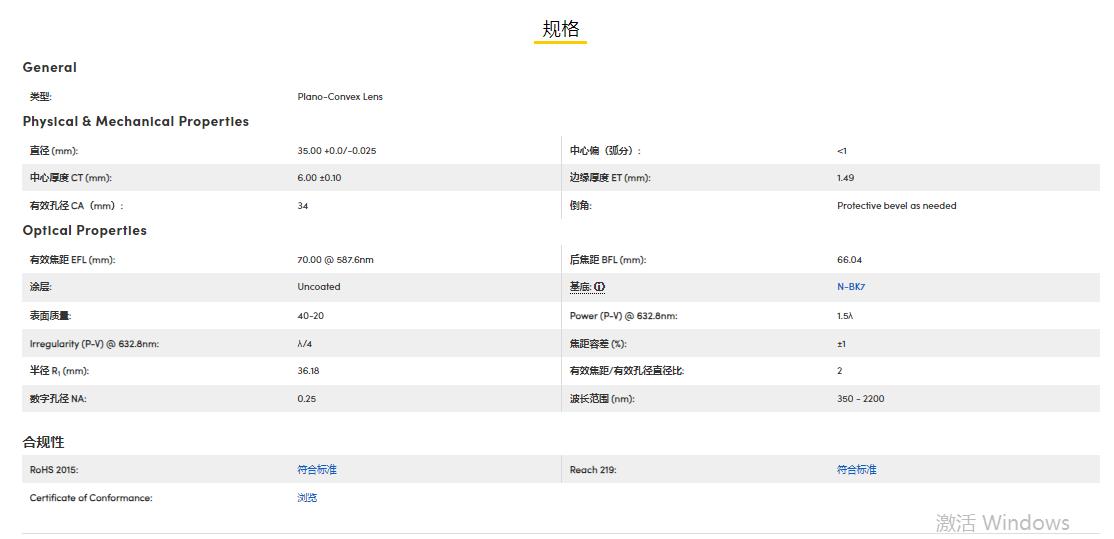Click the 半径 R1 (mm) label
1114x539 pixels.
(x=59, y=371)
